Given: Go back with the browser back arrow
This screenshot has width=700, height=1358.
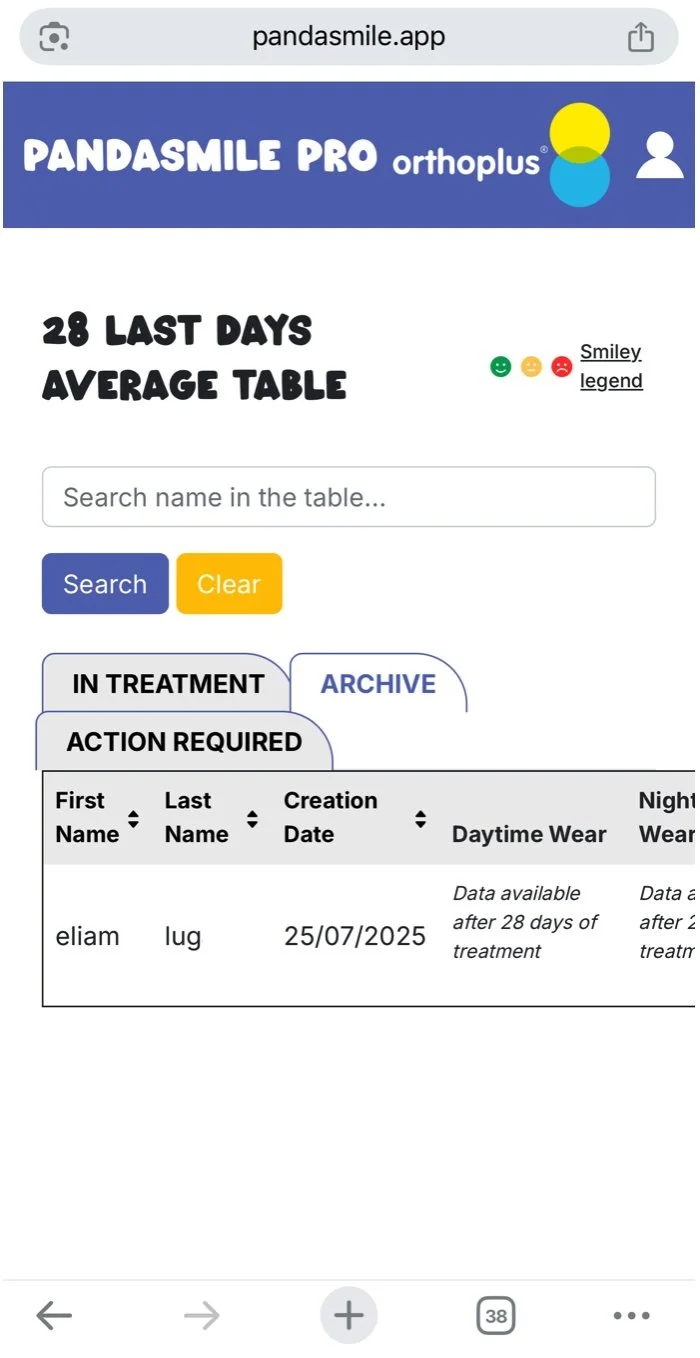Looking at the screenshot, I should (54, 1316).
